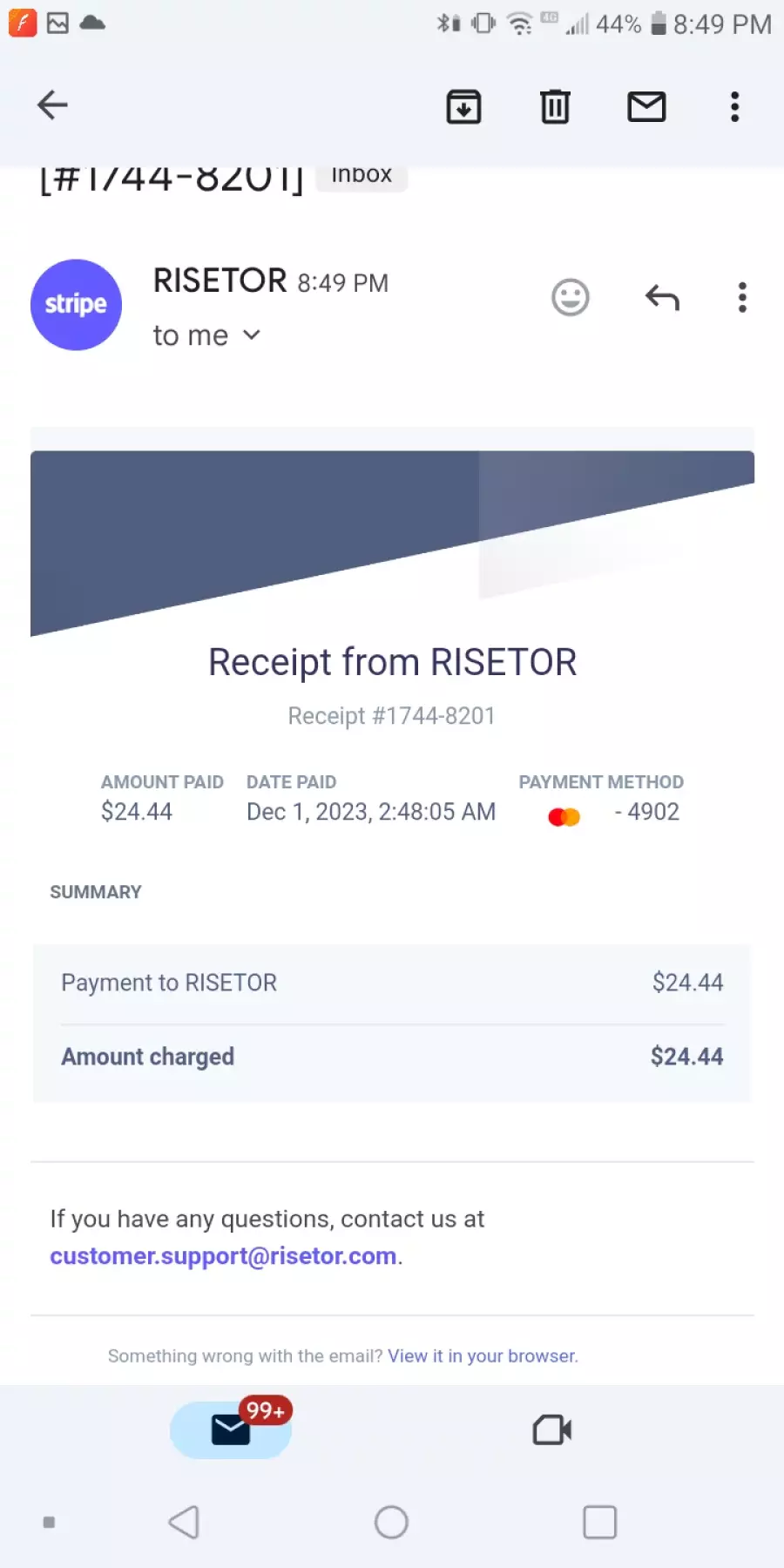Reply using the reply arrow icon
The height and width of the screenshot is (1568, 784).
point(662,298)
